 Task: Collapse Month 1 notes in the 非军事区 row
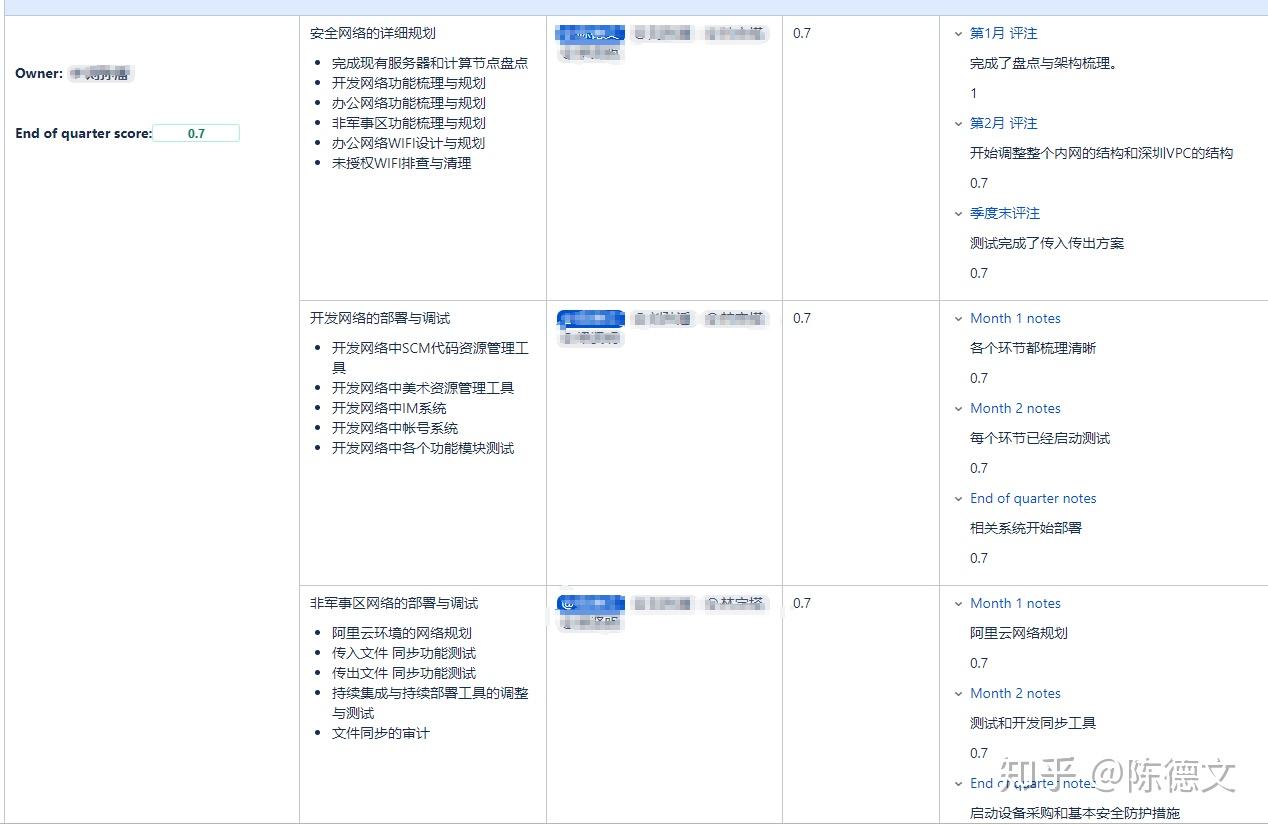tap(959, 603)
